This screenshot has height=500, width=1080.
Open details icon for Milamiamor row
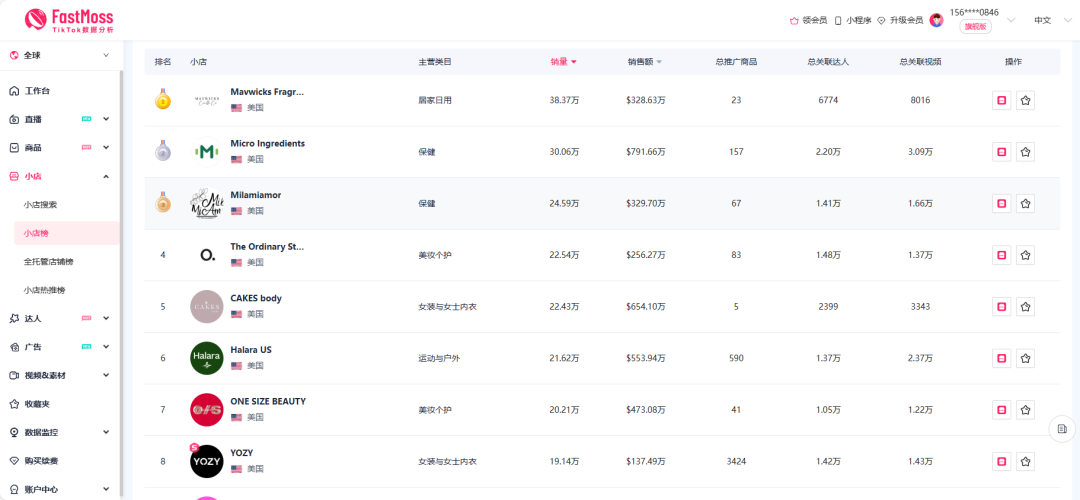[x=1001, y=204]
